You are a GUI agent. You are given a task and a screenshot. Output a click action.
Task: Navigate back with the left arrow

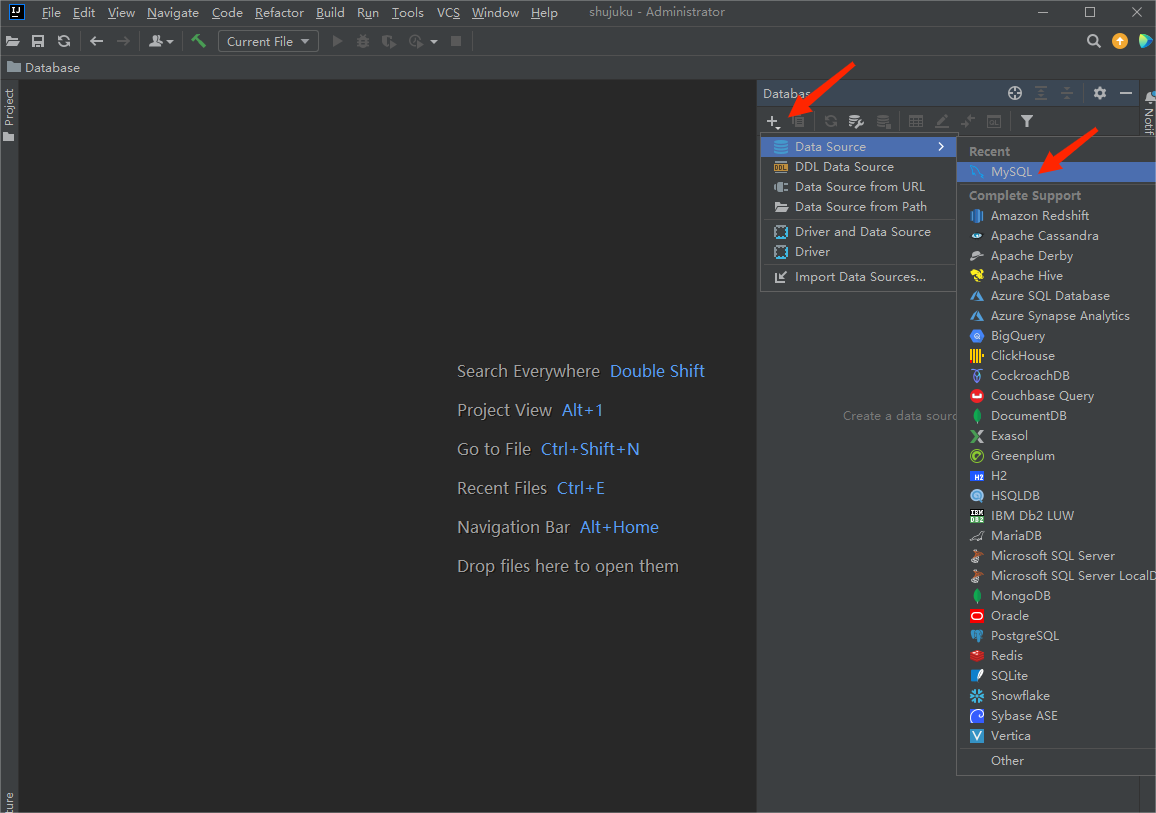click(97, 41)
